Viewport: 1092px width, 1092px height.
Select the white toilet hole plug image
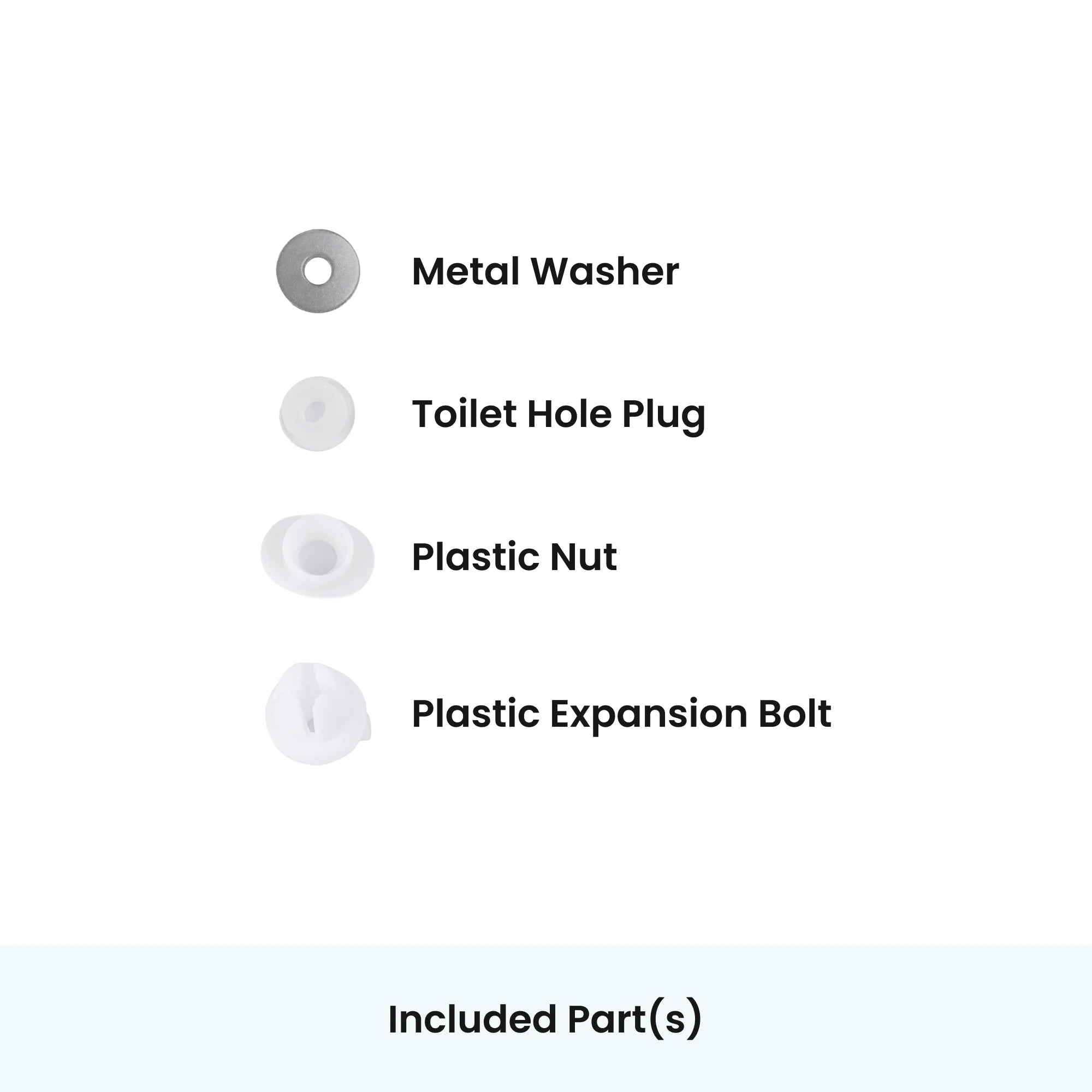[x=317, y=413]
